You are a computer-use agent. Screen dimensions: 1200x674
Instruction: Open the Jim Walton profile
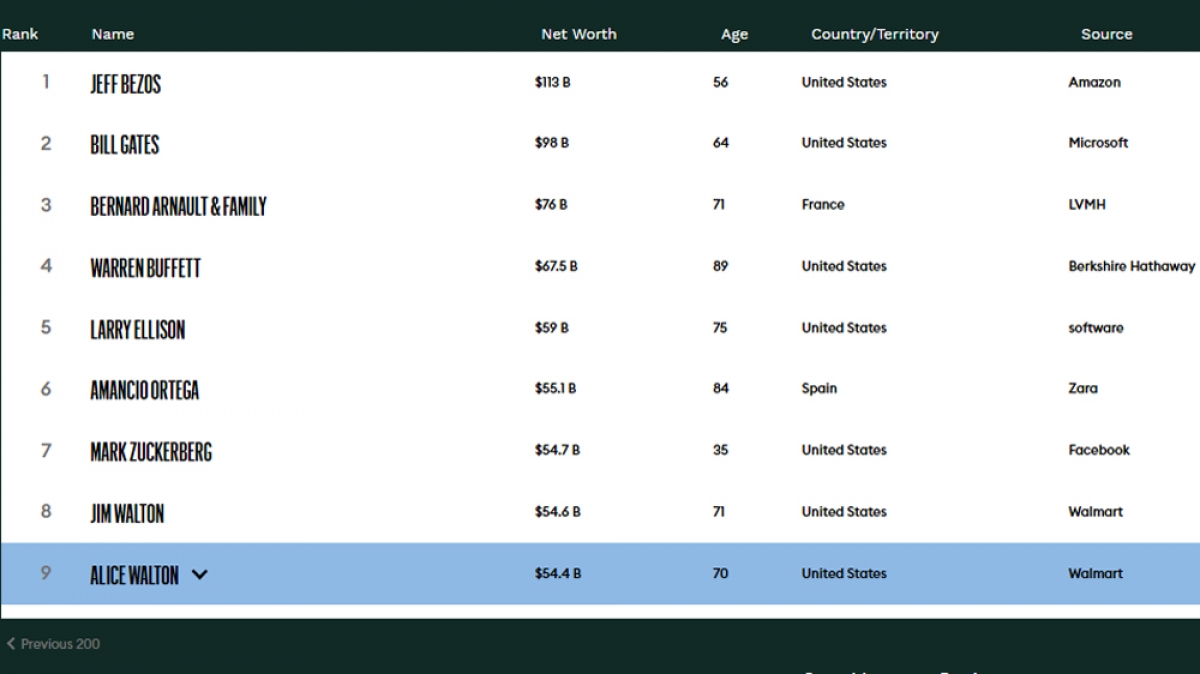coord(127,514)
